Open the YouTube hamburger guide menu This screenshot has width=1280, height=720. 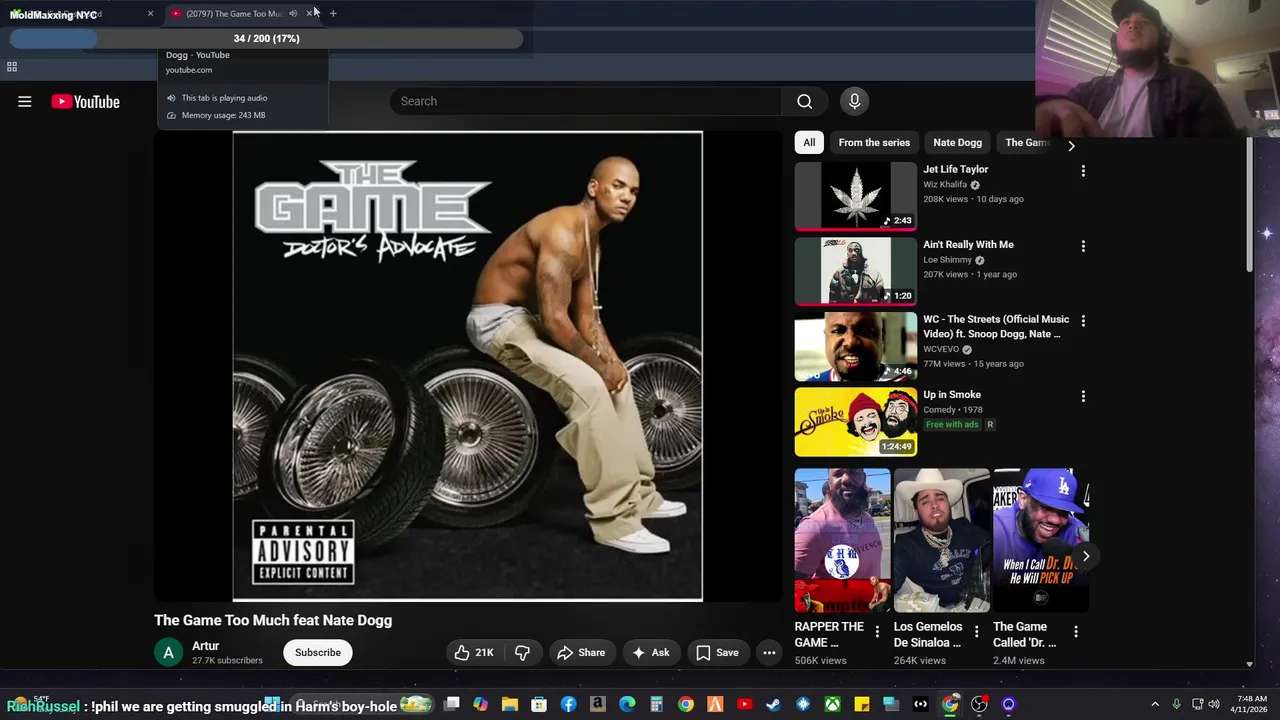pos(25,101)
